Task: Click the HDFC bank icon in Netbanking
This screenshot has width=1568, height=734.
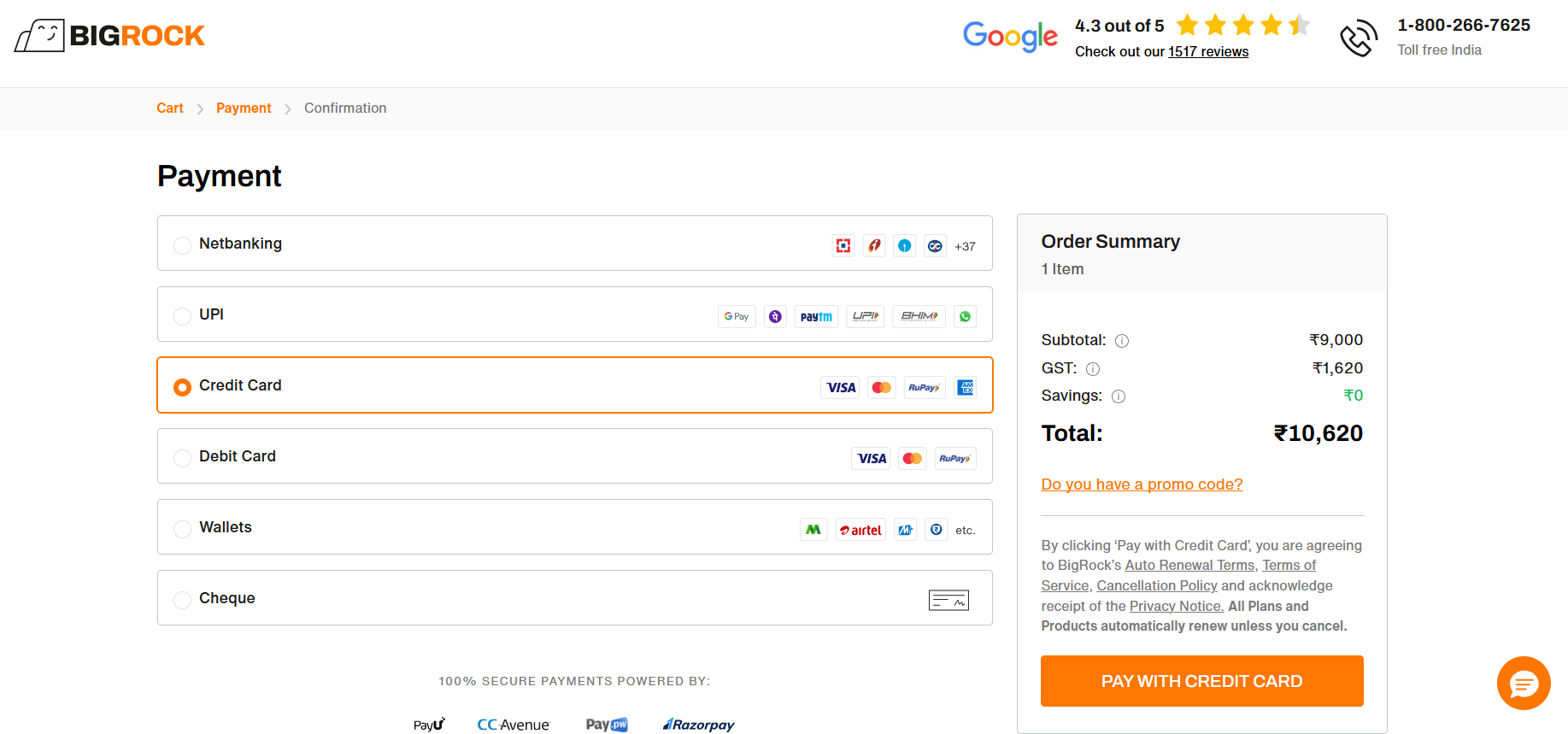Action: (x=843, y=246)
